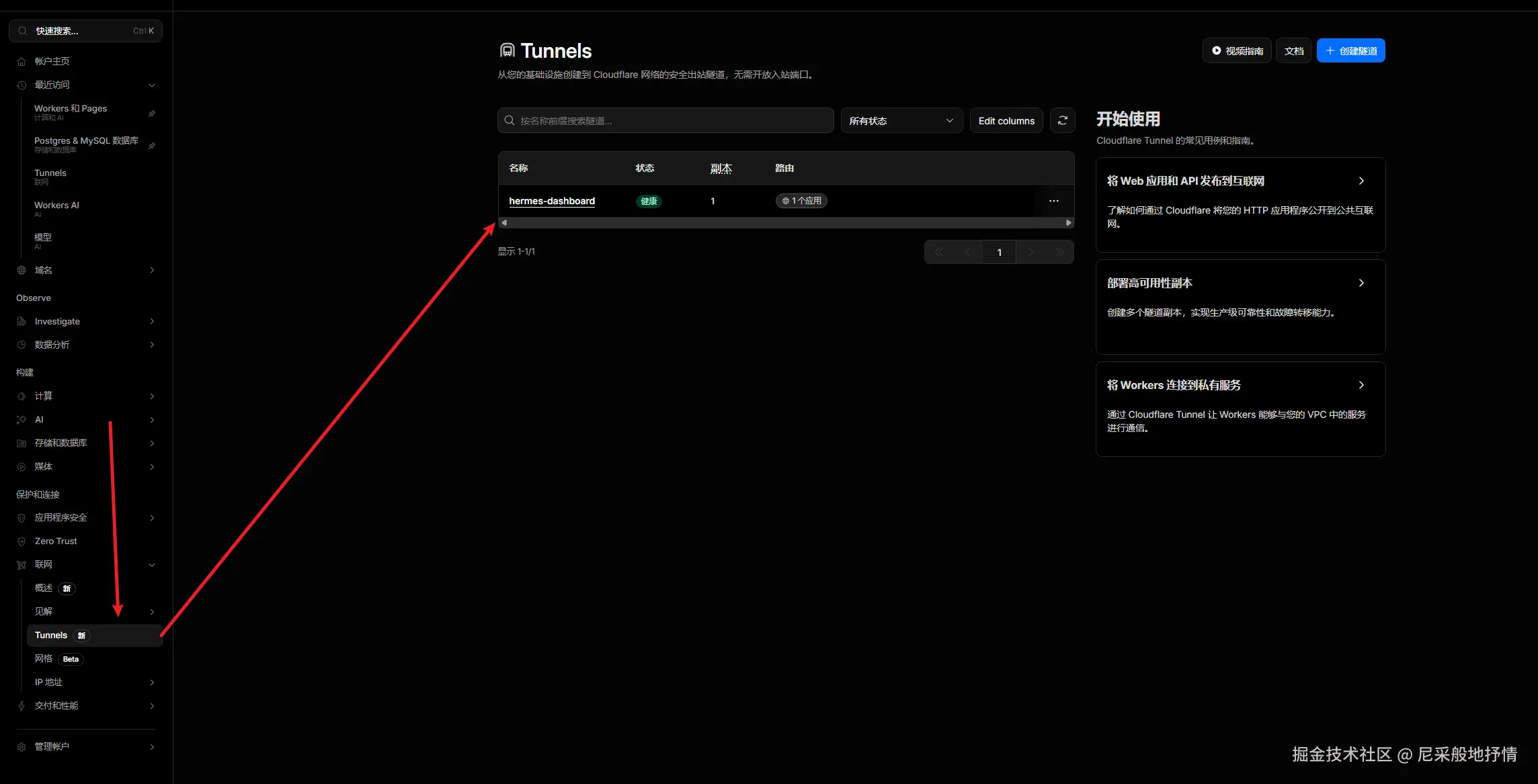Open 将 Workers 连接到私有服务 guide card
The width and height of the screenshot is (1538, 784).
(x=1241, y=409)
